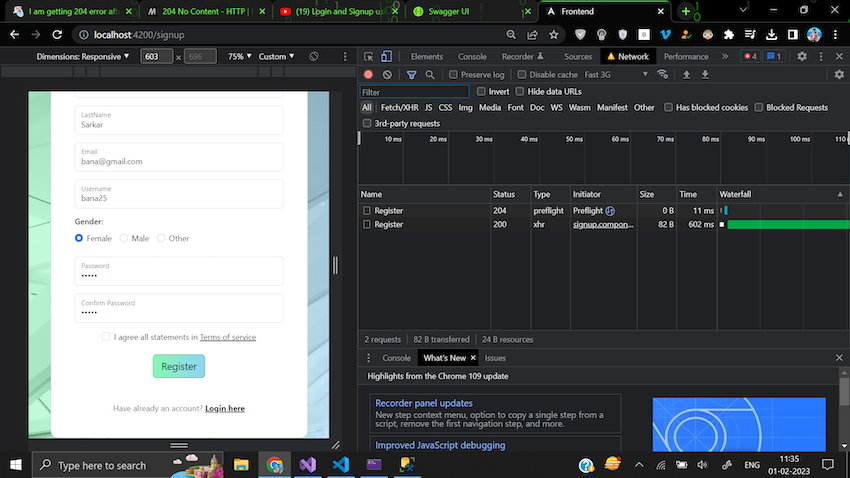
Task: Click the network Filter text field
Action: click(x=414, y=92)
